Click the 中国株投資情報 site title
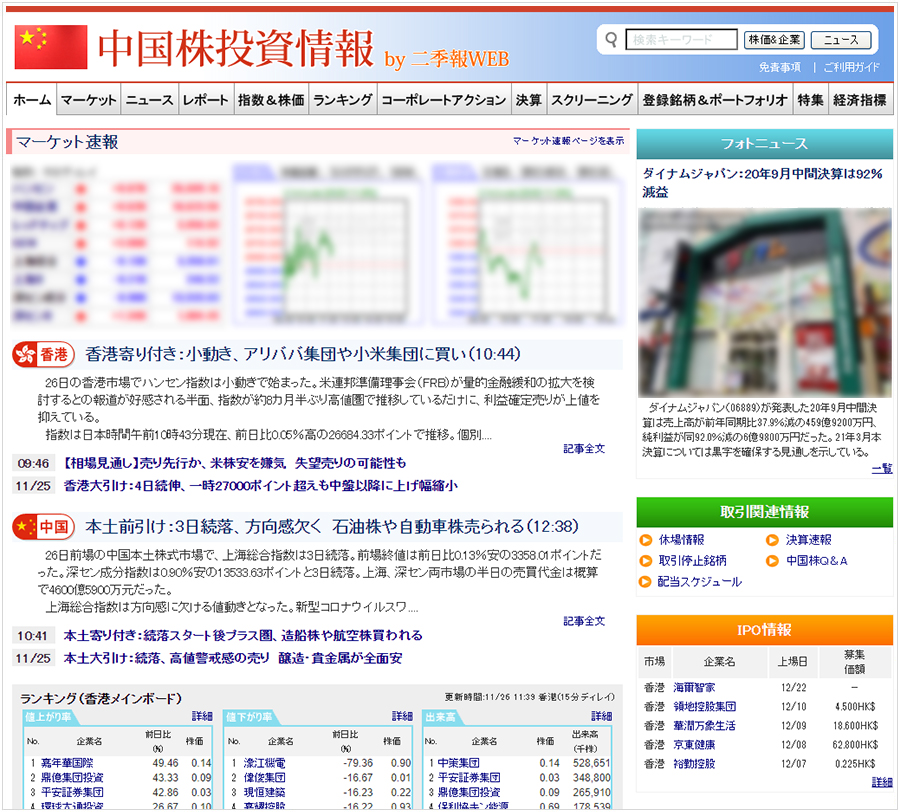This screenshot has height=812, width=900. tap(235, 49)
